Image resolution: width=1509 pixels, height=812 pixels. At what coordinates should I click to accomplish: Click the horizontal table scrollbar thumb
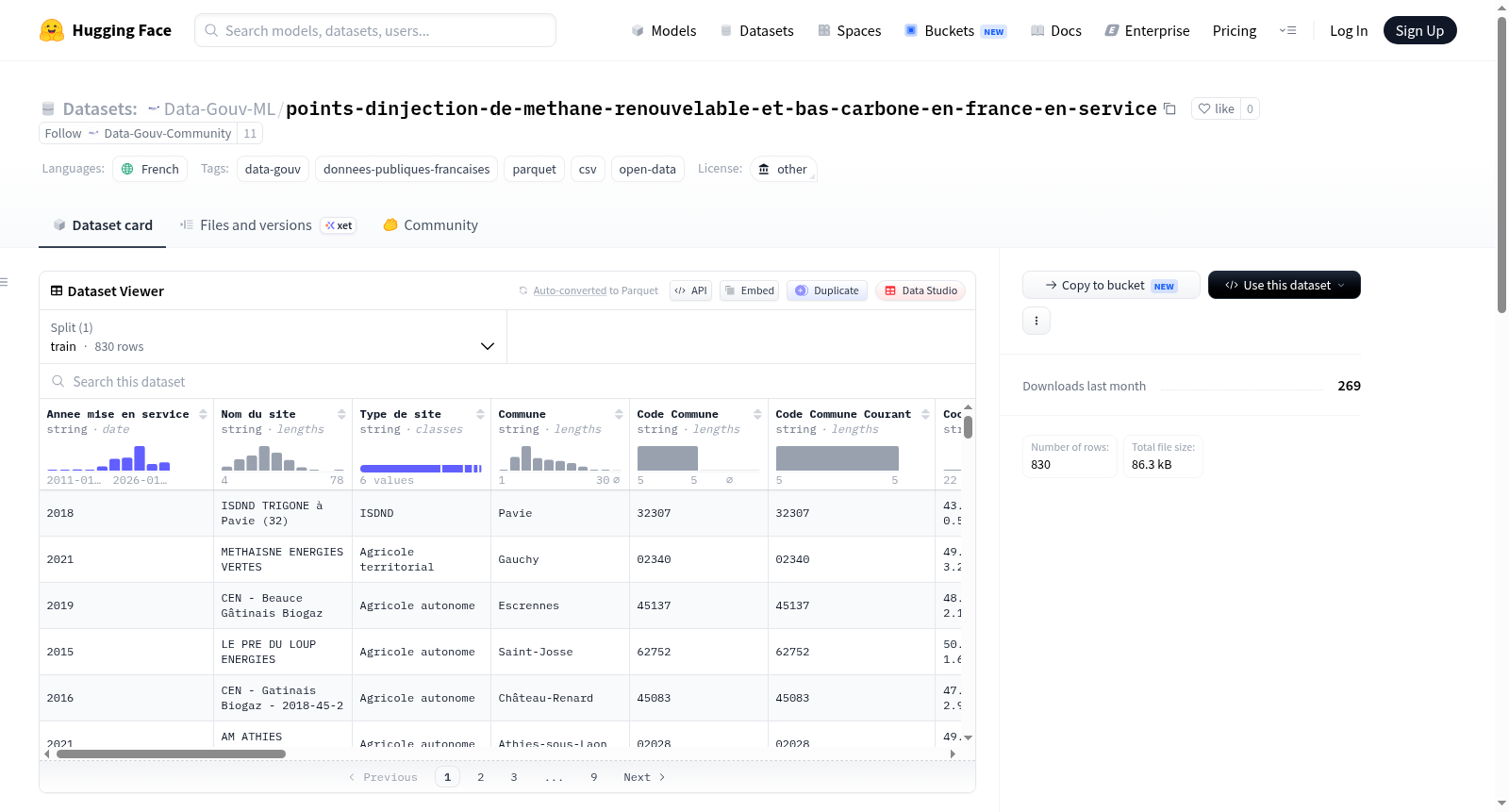tap(171, 754)
